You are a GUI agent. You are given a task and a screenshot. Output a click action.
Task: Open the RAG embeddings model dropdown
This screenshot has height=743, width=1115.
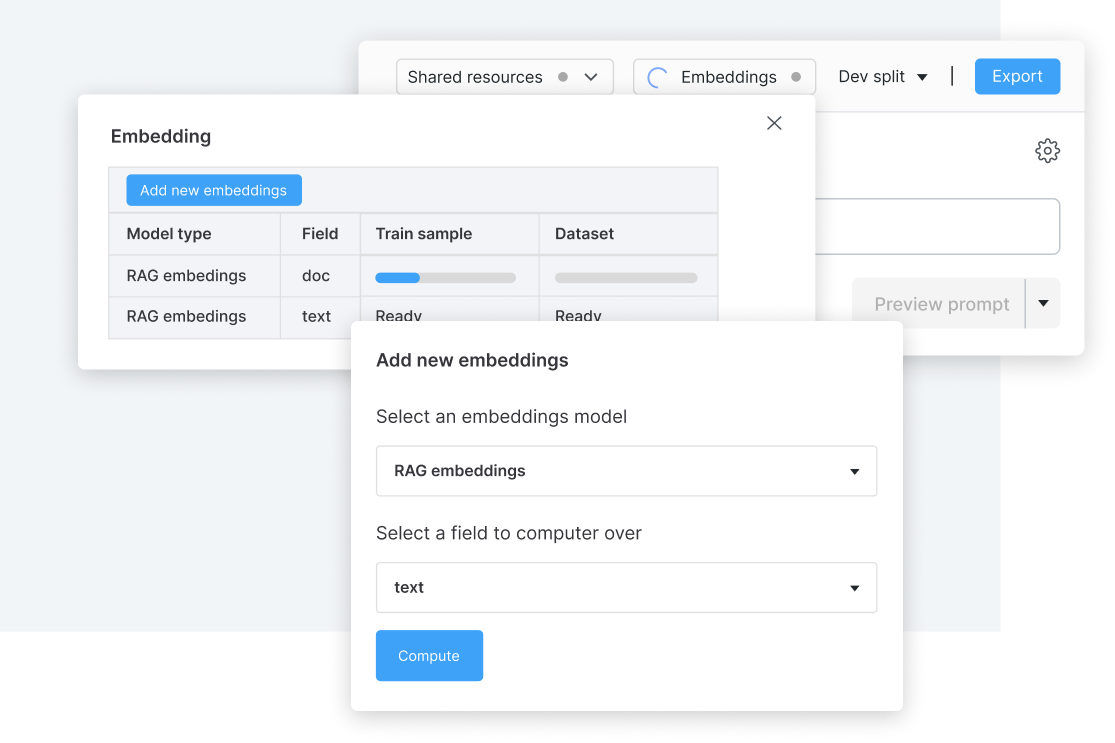pos(626,471)
